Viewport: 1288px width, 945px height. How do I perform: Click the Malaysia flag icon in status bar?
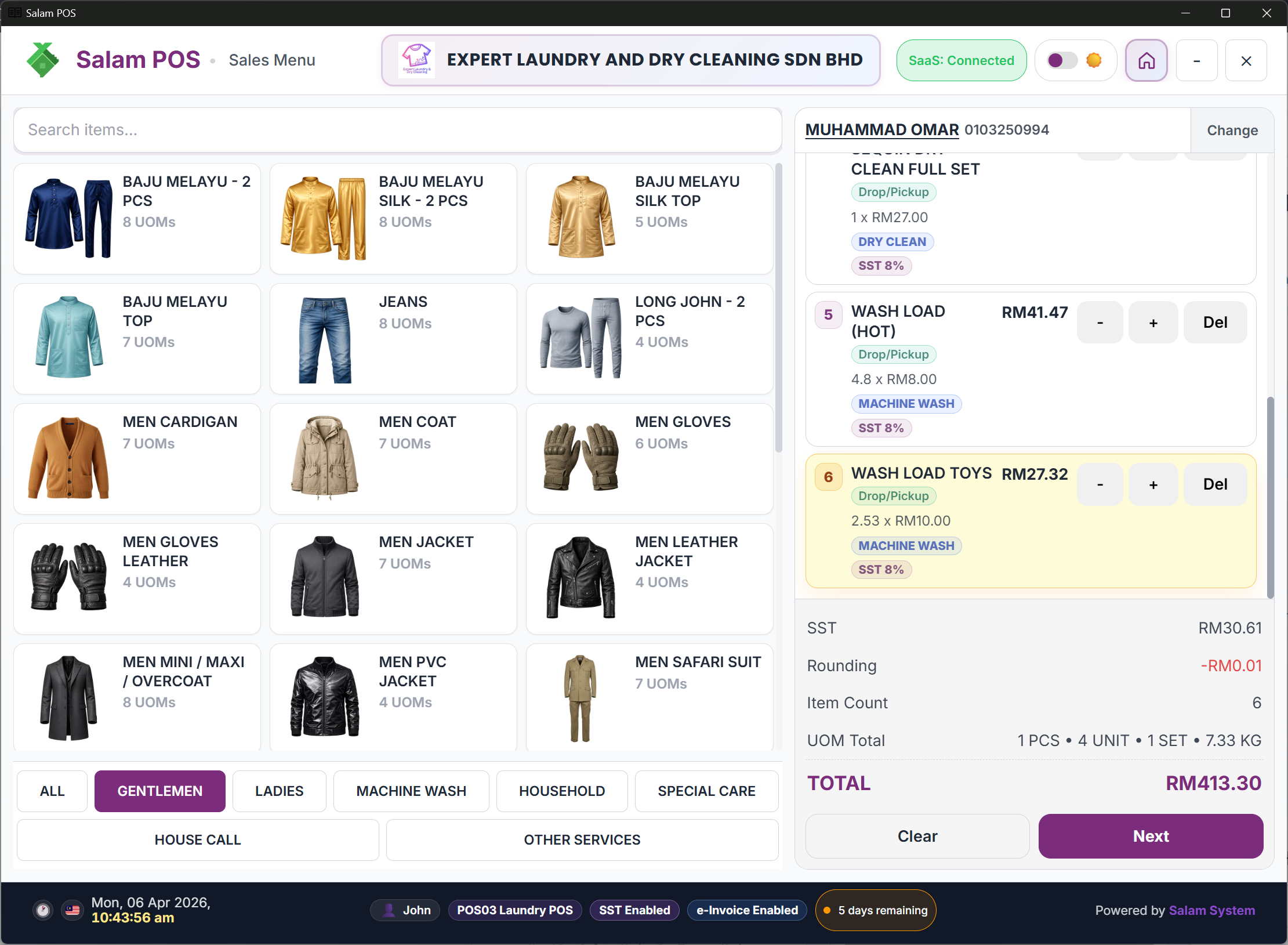click(73, 910)
